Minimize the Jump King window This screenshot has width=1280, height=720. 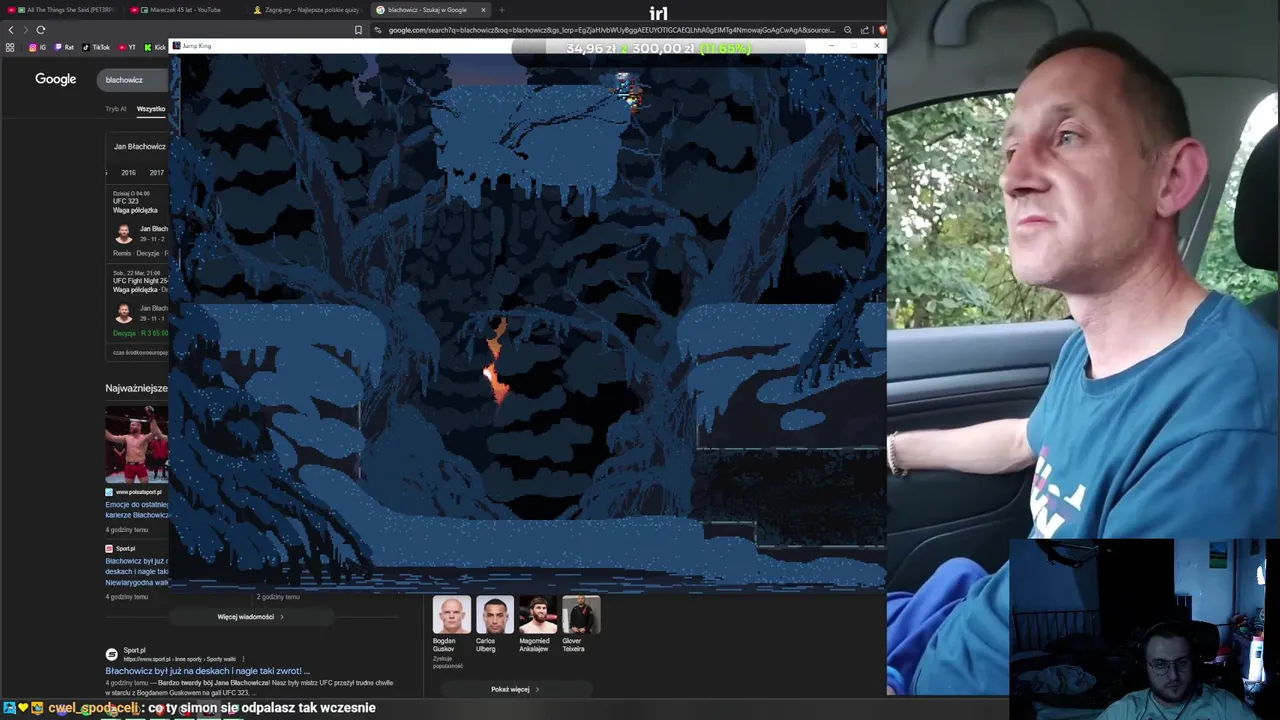833,46
